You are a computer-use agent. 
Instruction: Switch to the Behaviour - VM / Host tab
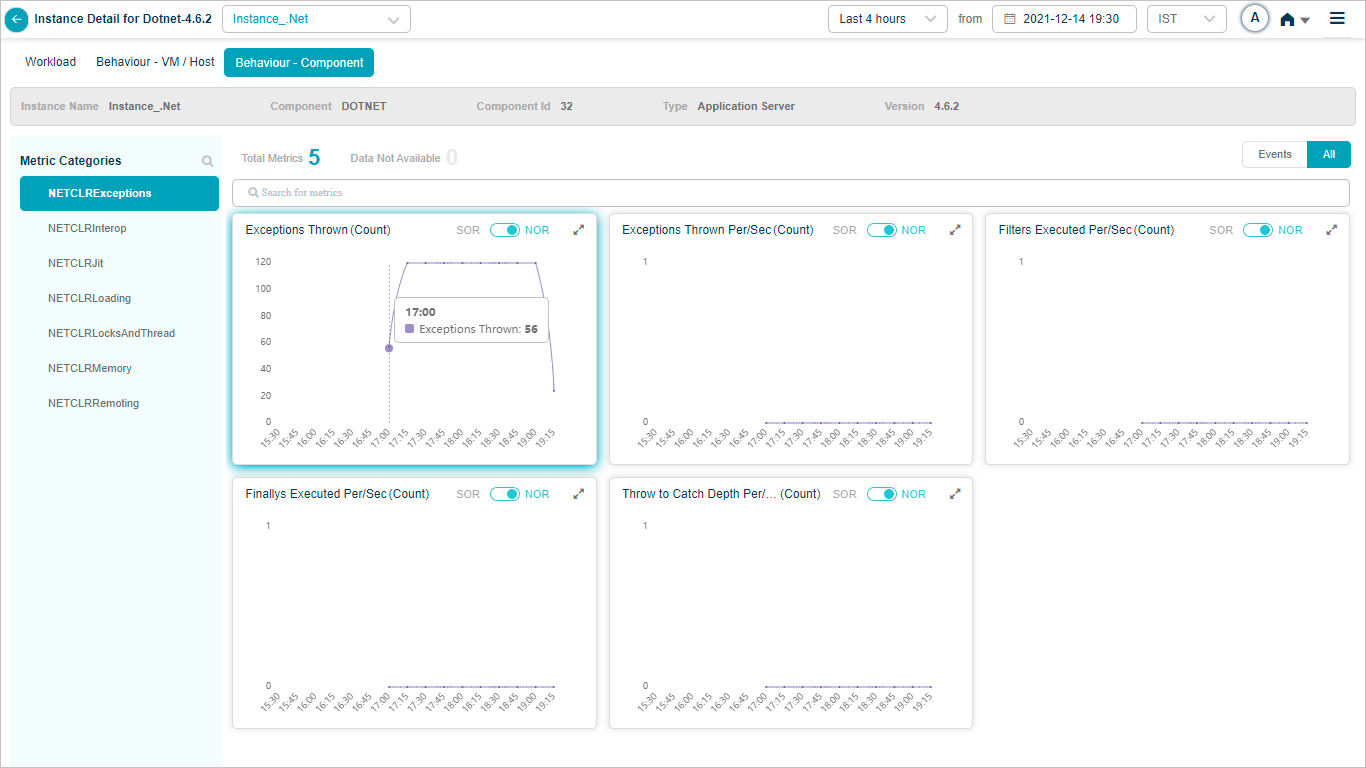(155, 62)
